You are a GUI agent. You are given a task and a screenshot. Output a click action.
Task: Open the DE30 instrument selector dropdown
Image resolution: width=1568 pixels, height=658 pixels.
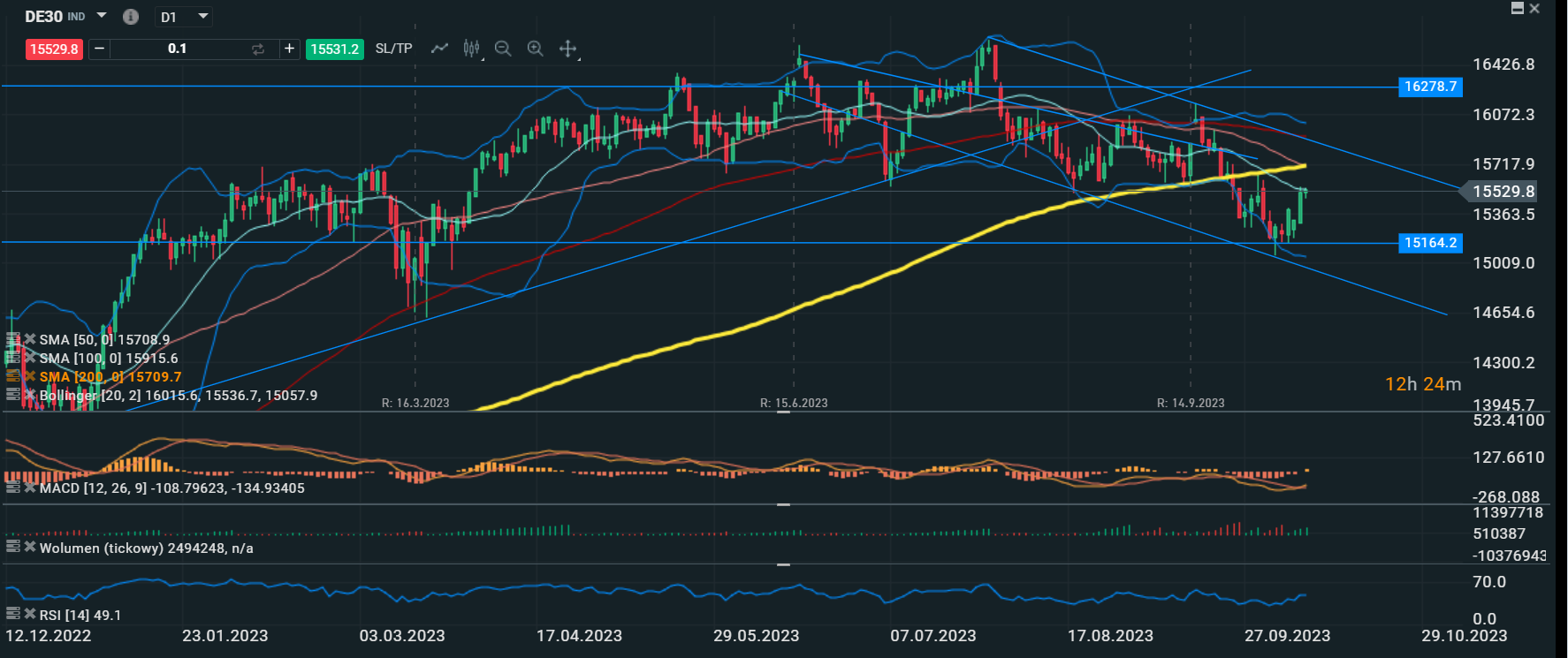pos(101,16)
